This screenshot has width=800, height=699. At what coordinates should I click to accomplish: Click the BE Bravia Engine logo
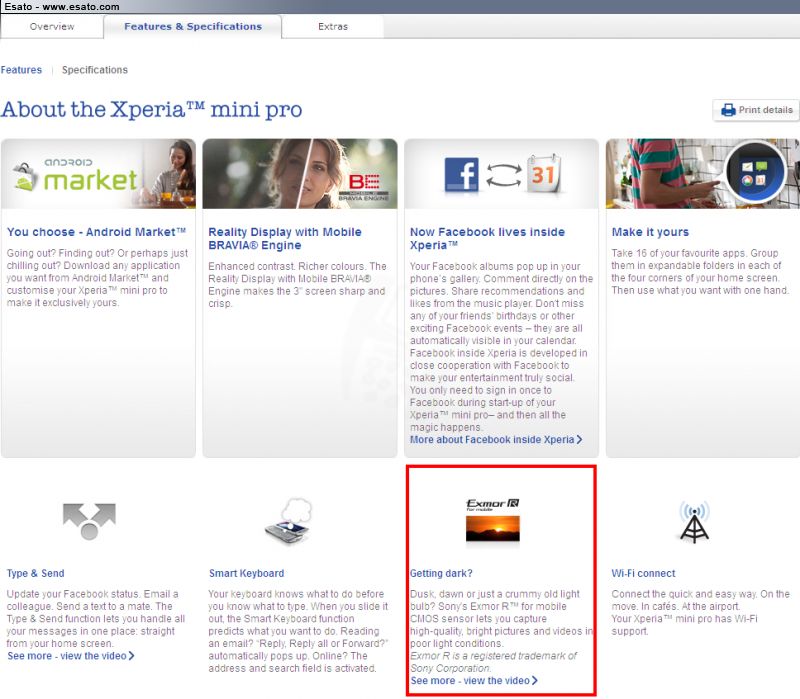[364, 187]
